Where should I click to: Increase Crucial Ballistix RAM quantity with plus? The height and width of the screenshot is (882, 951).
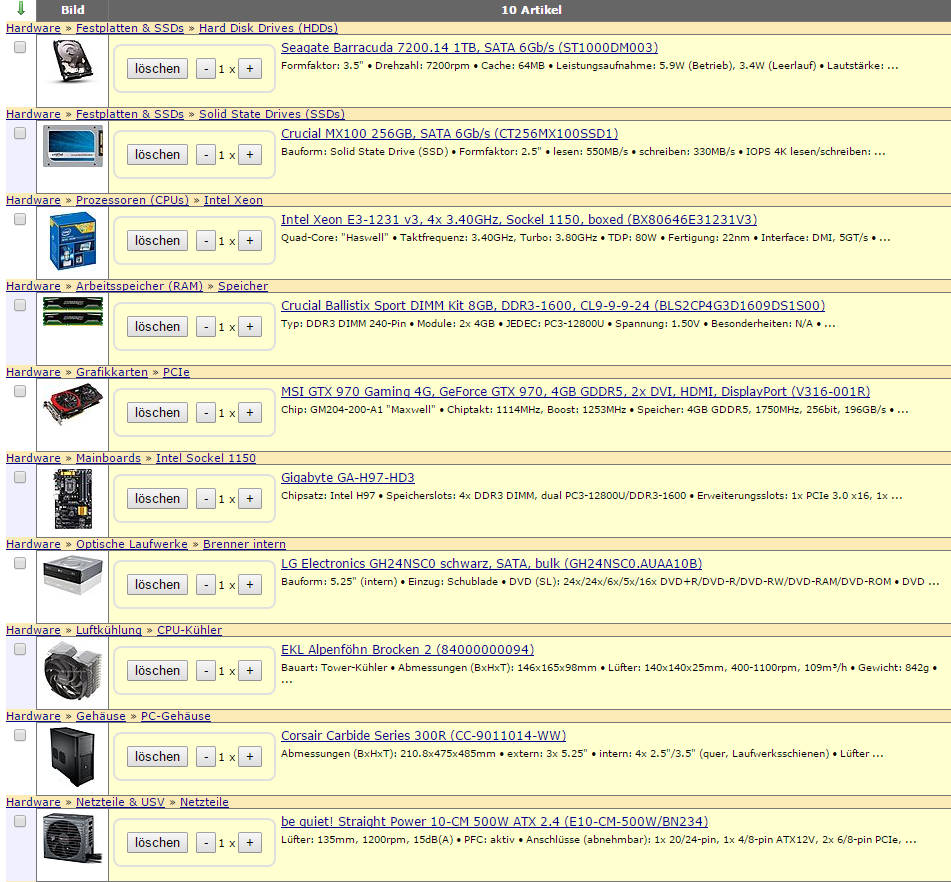250,327
